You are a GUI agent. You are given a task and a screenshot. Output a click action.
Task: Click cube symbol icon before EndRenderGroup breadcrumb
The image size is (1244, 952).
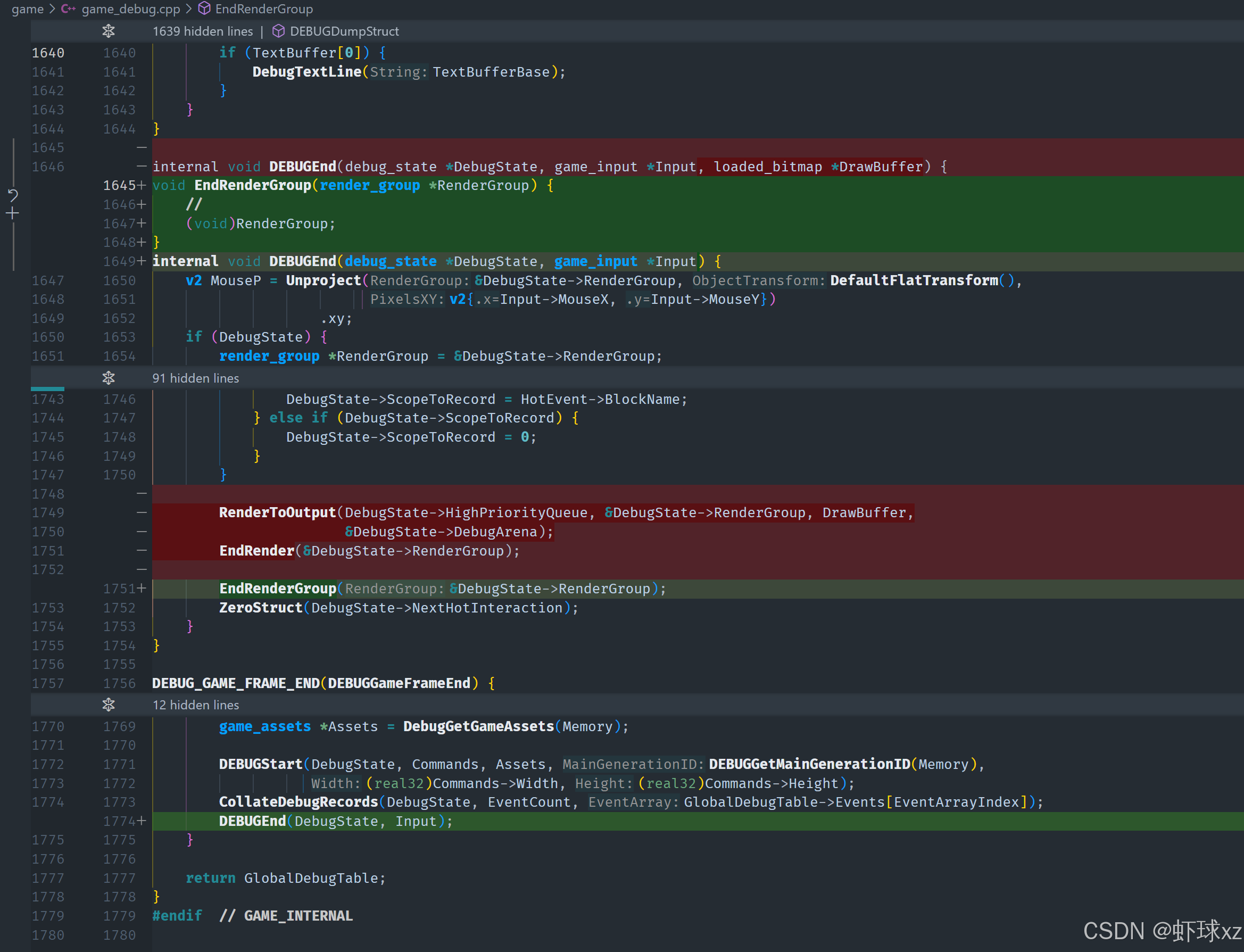click(204, 9)
